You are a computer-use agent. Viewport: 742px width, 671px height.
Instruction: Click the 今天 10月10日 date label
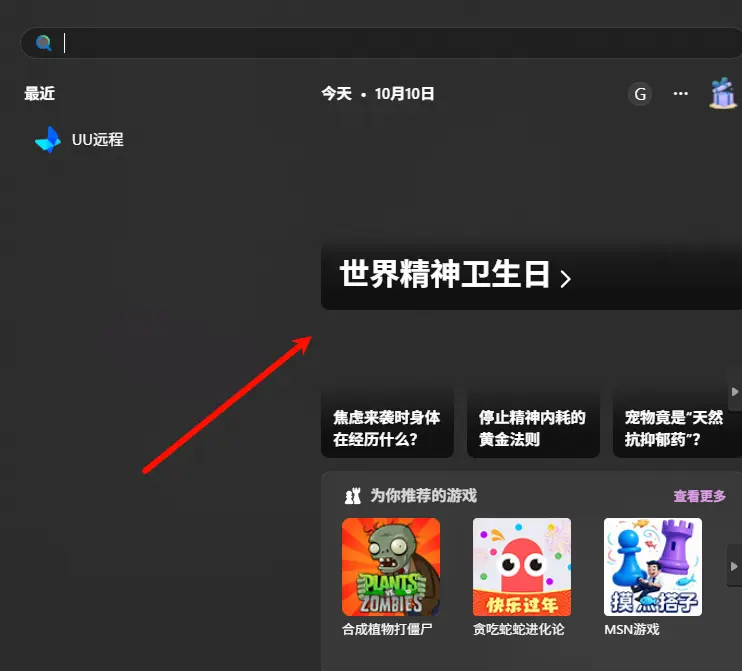[378, 94]
